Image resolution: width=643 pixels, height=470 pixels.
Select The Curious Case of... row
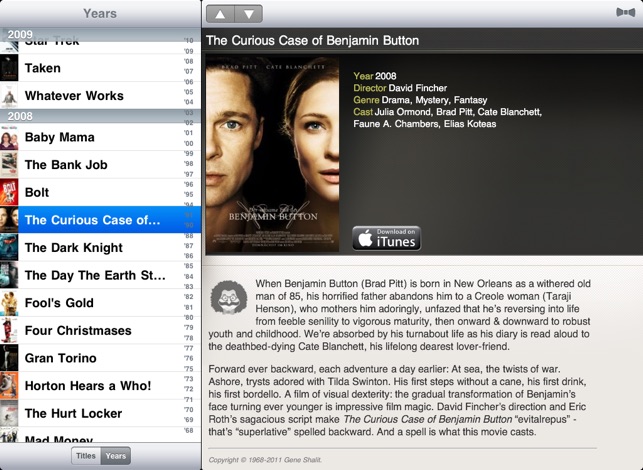click(x=100, y=220)
